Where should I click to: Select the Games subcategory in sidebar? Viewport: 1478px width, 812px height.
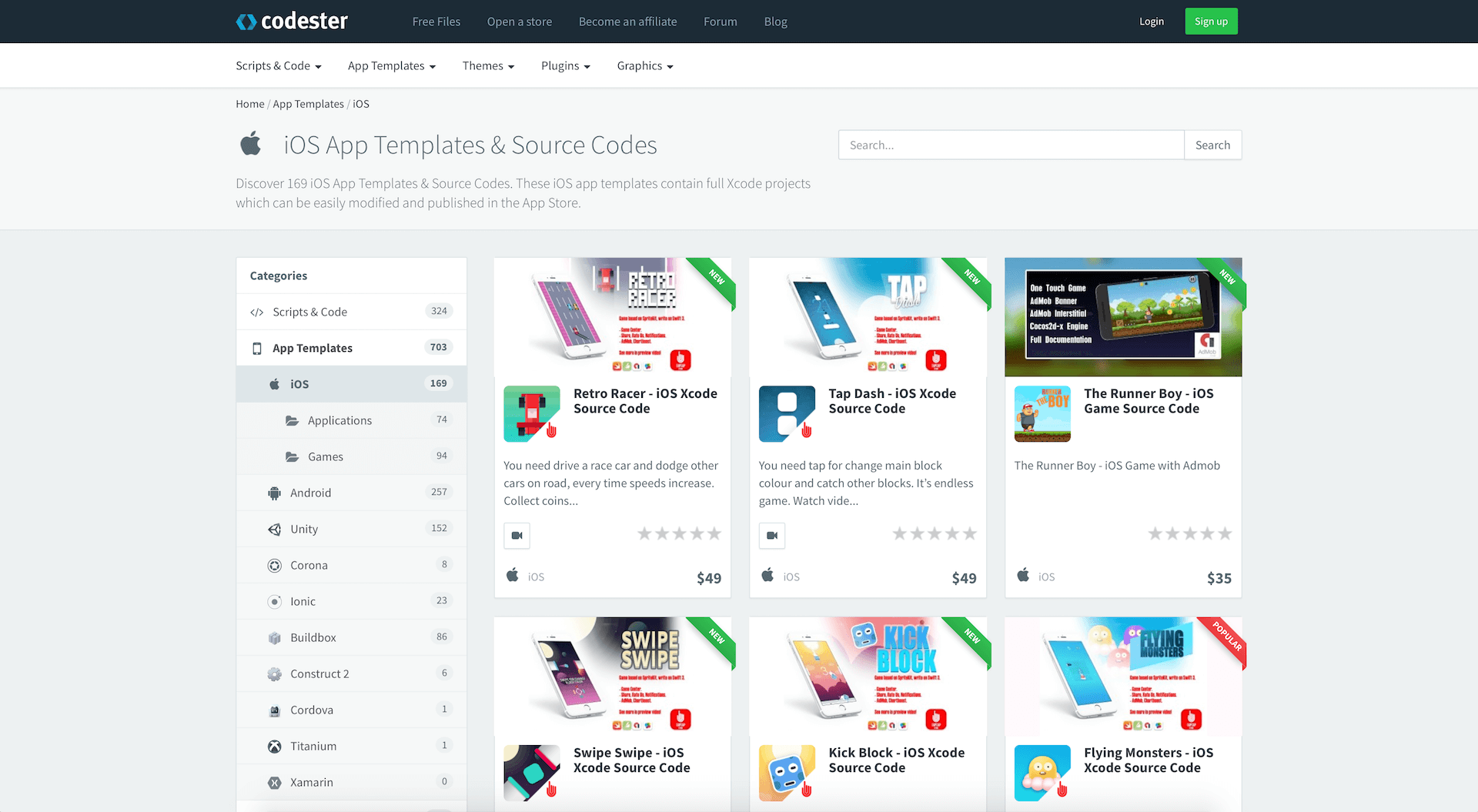pyautogui.click(x=326, y=456)
